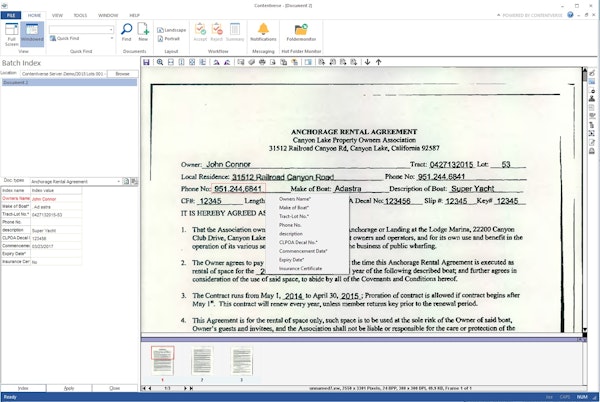Switch to the HOME ribbon tab
This screenshot has width=600, height=402.
pyautogui.click(x=34, y=15)
